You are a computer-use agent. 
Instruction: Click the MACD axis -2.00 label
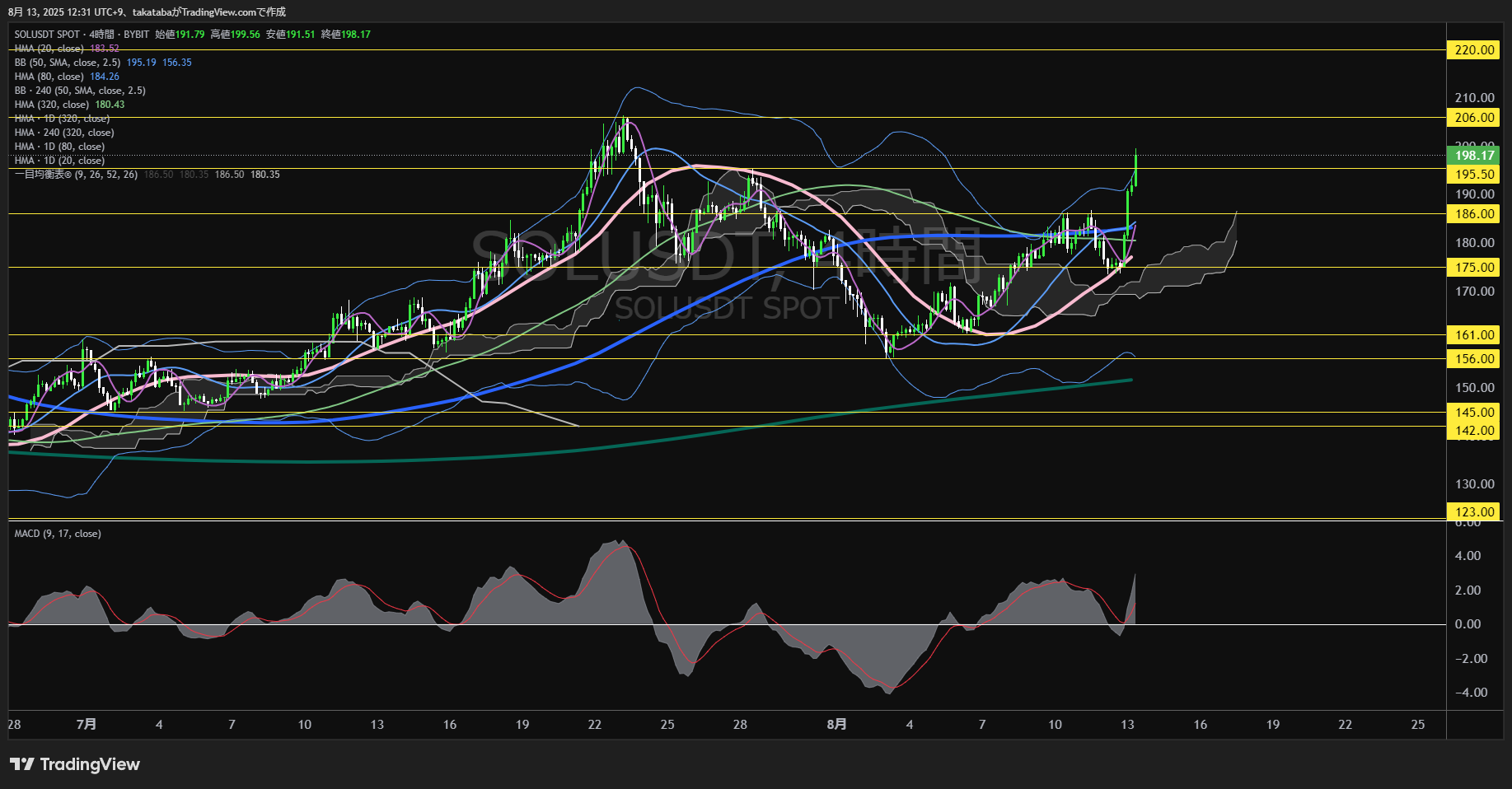(x=1470, y=659)
